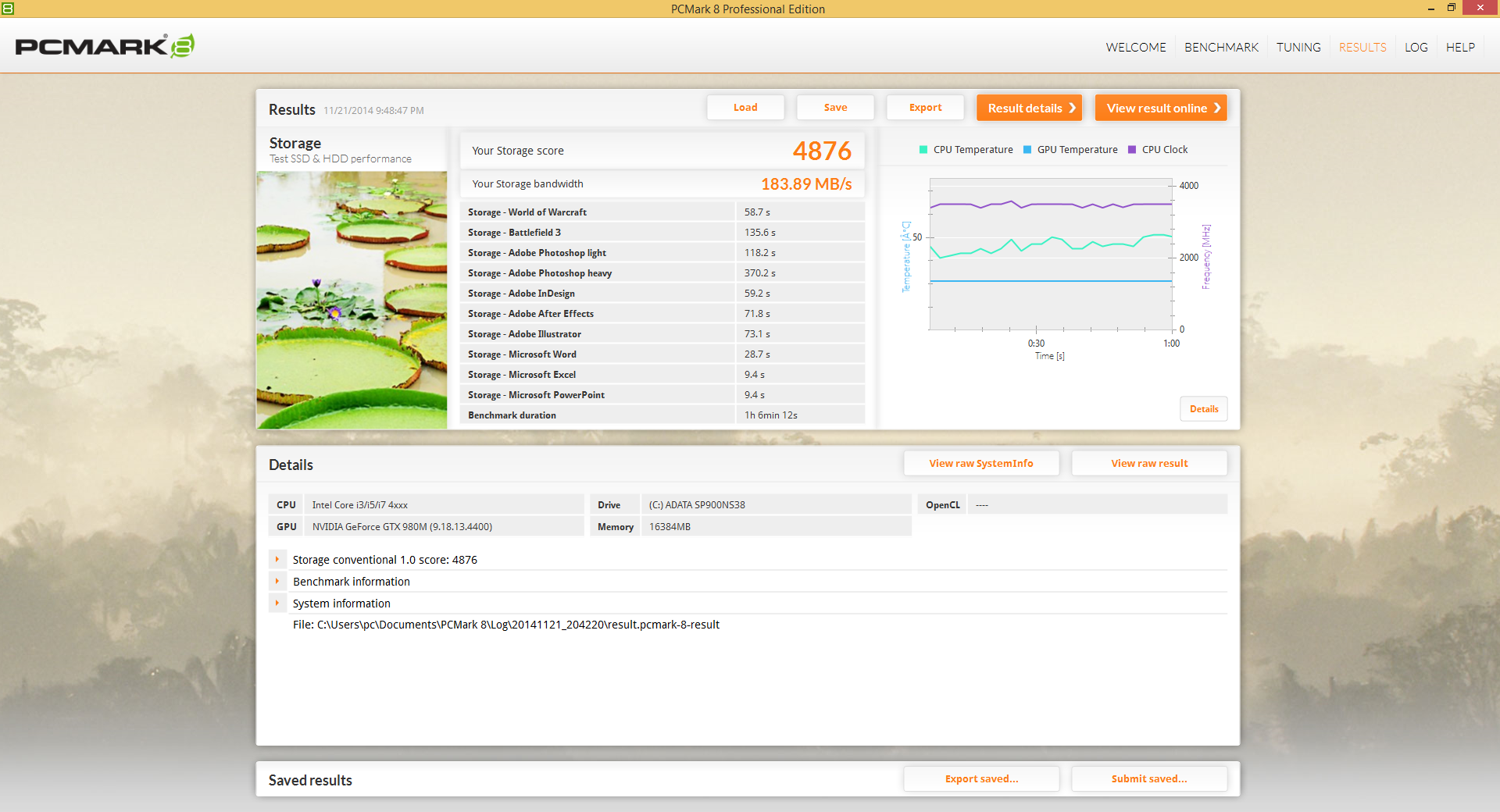Click the Save result button
The width and height of the screenshot is (1500, 812).
pos(835,108)
